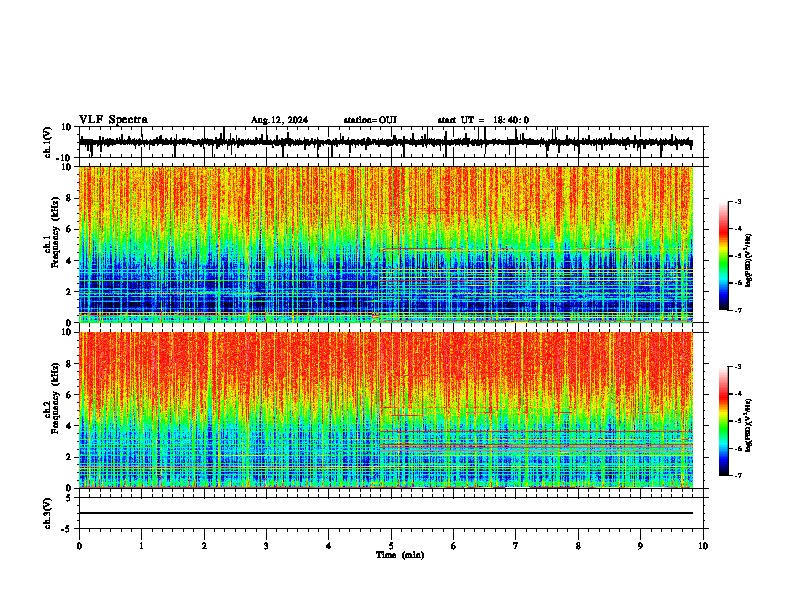Click the ch.2 spectrogram plot area
The image size is (792, 612).
click(386, 410)
